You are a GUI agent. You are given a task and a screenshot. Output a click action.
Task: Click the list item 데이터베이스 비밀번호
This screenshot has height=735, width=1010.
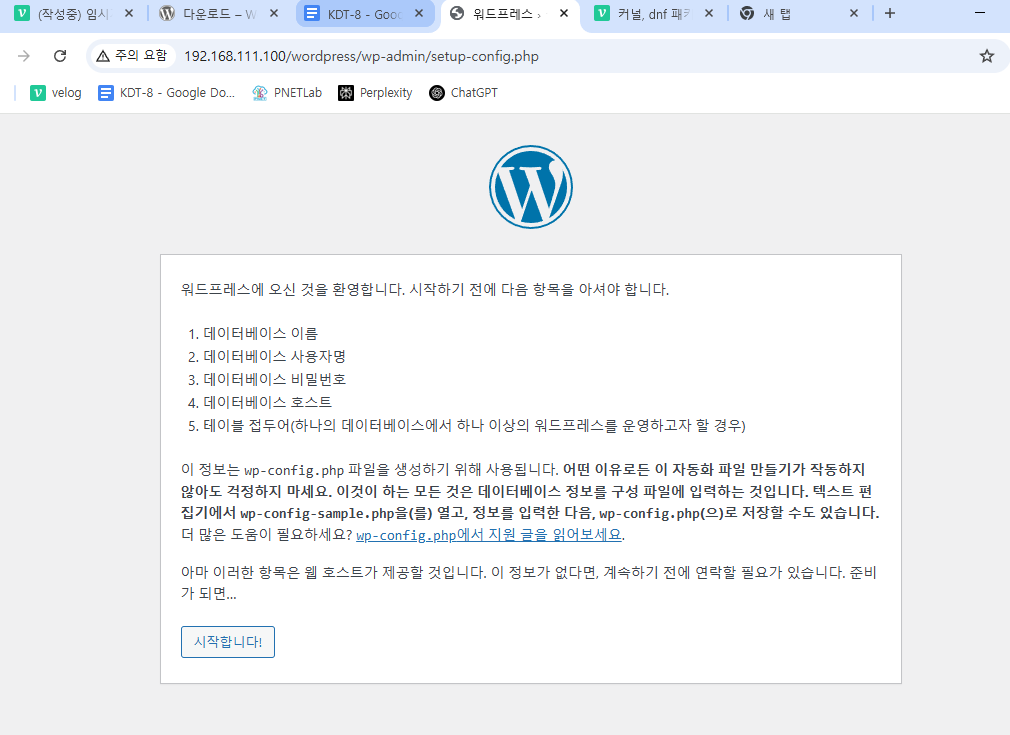coord(275,379)
